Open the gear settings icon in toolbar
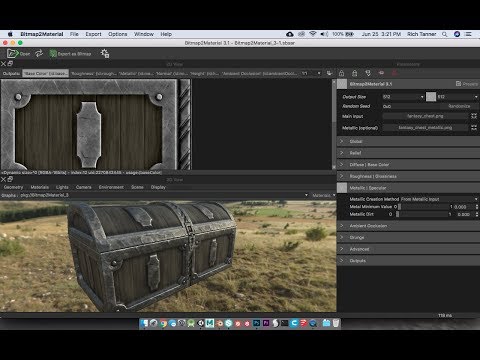The image size is (480, 360). coord(105,53)
